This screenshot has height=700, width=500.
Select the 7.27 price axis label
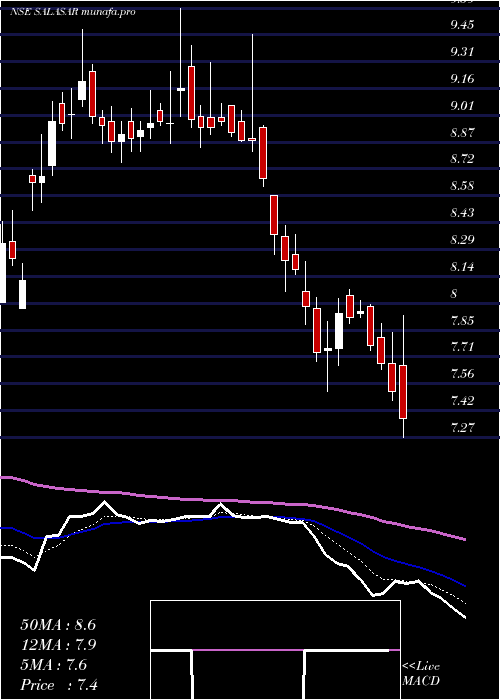(x=462, y=428)
